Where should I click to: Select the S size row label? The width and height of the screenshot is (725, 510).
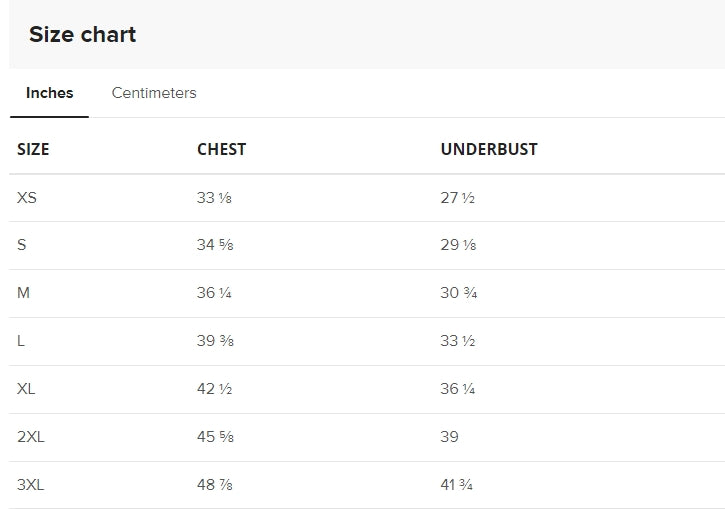pos(22,245)
